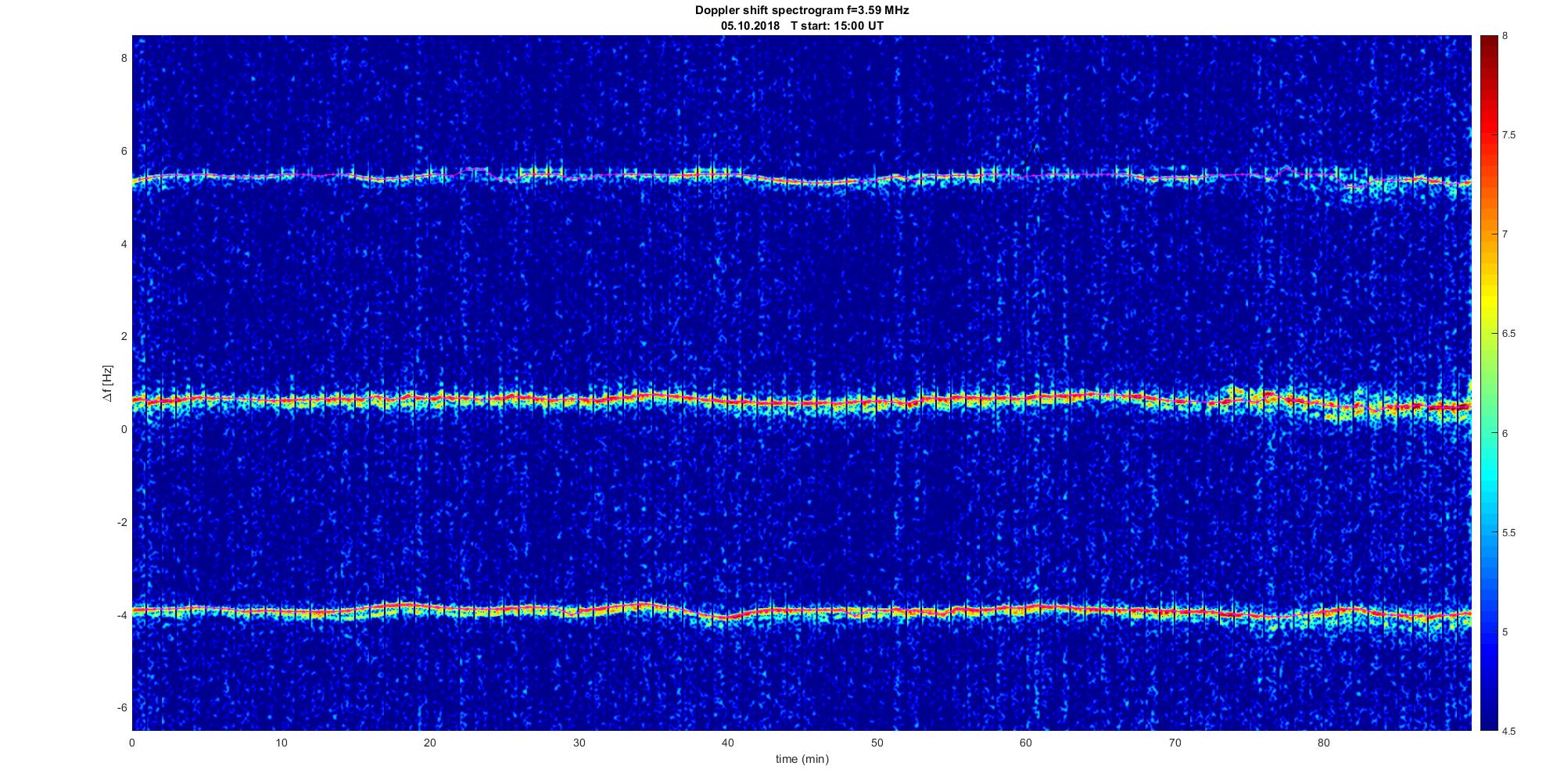This screenshot has width=1564, height=784.
Task: Click the colorbar tick label '8'
Action: (x=1505, y=36)
